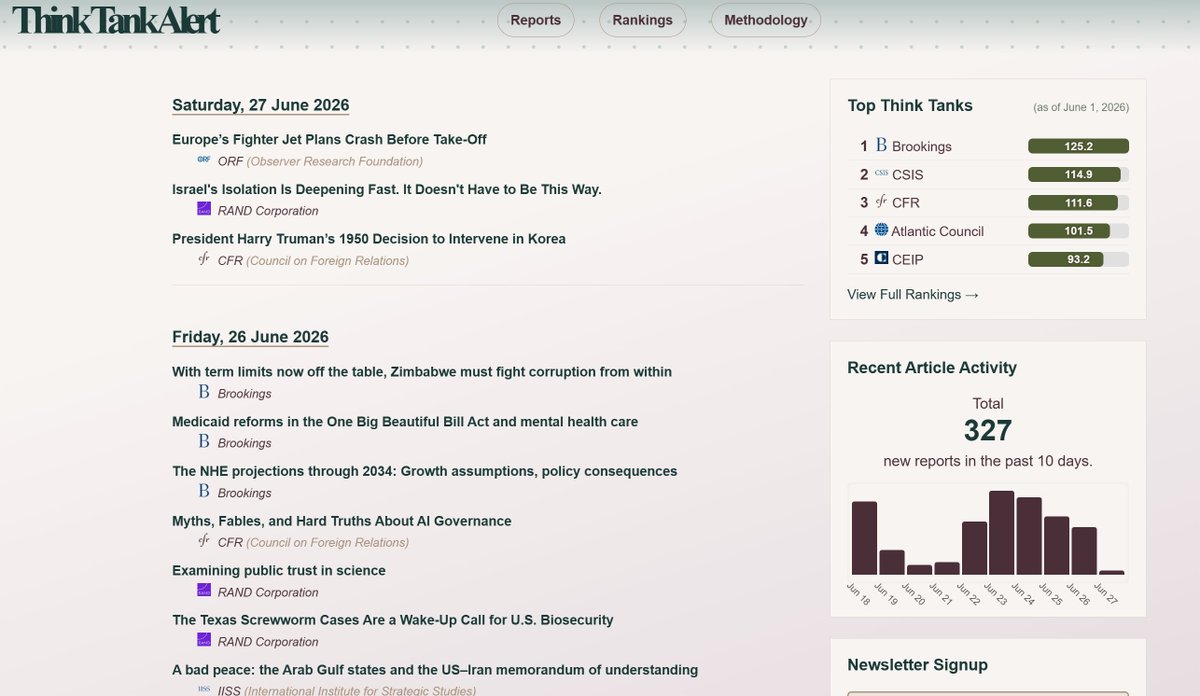1200x696 pixels.
Task: Click the CEIP 93.2 score bar
Action: (x=1079, y=259)
